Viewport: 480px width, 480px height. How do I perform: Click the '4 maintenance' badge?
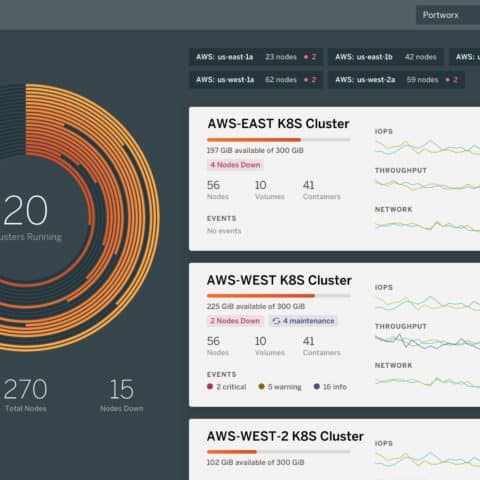[x=303, y=321]
